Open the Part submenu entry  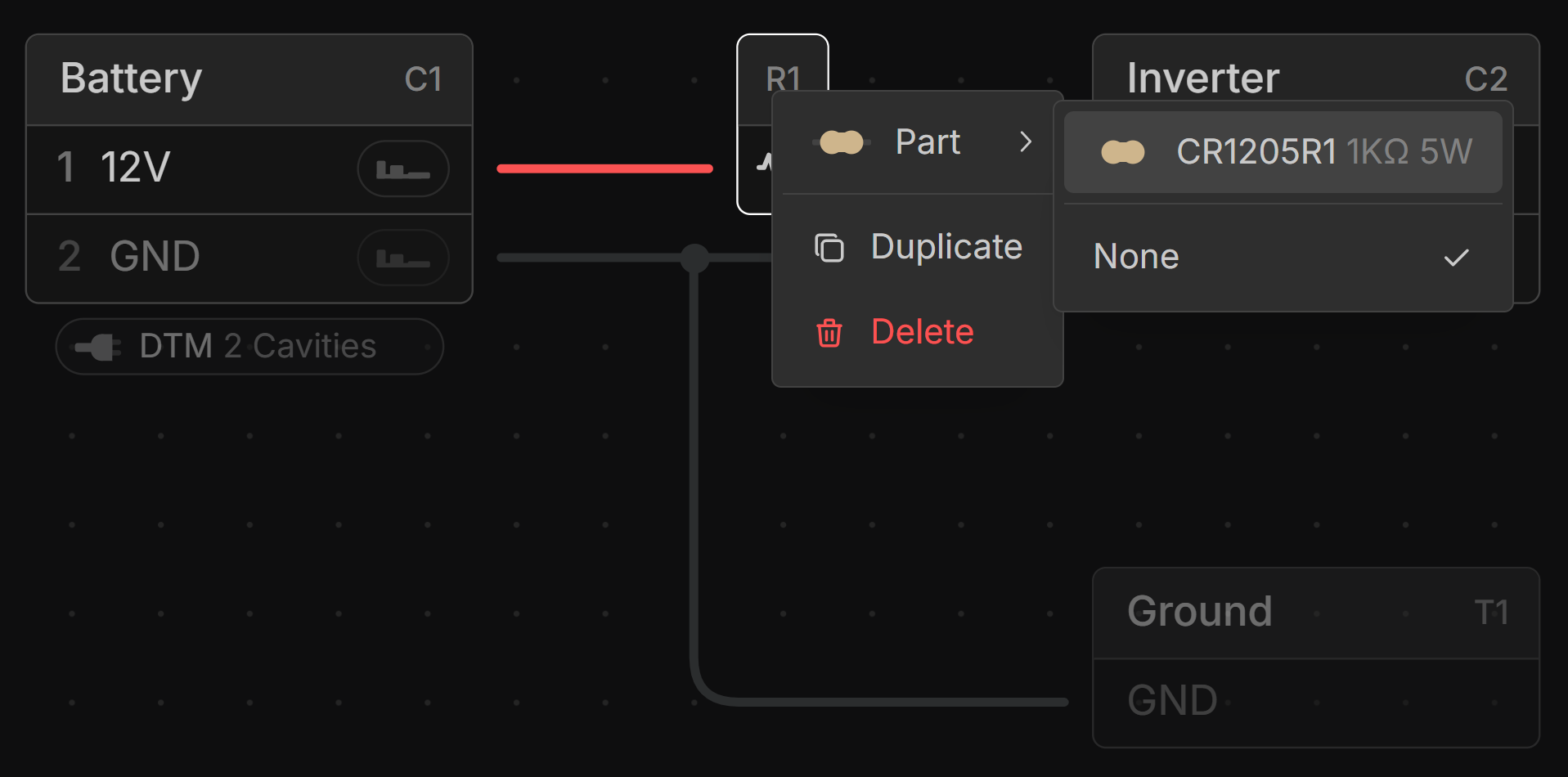(927, 142)
